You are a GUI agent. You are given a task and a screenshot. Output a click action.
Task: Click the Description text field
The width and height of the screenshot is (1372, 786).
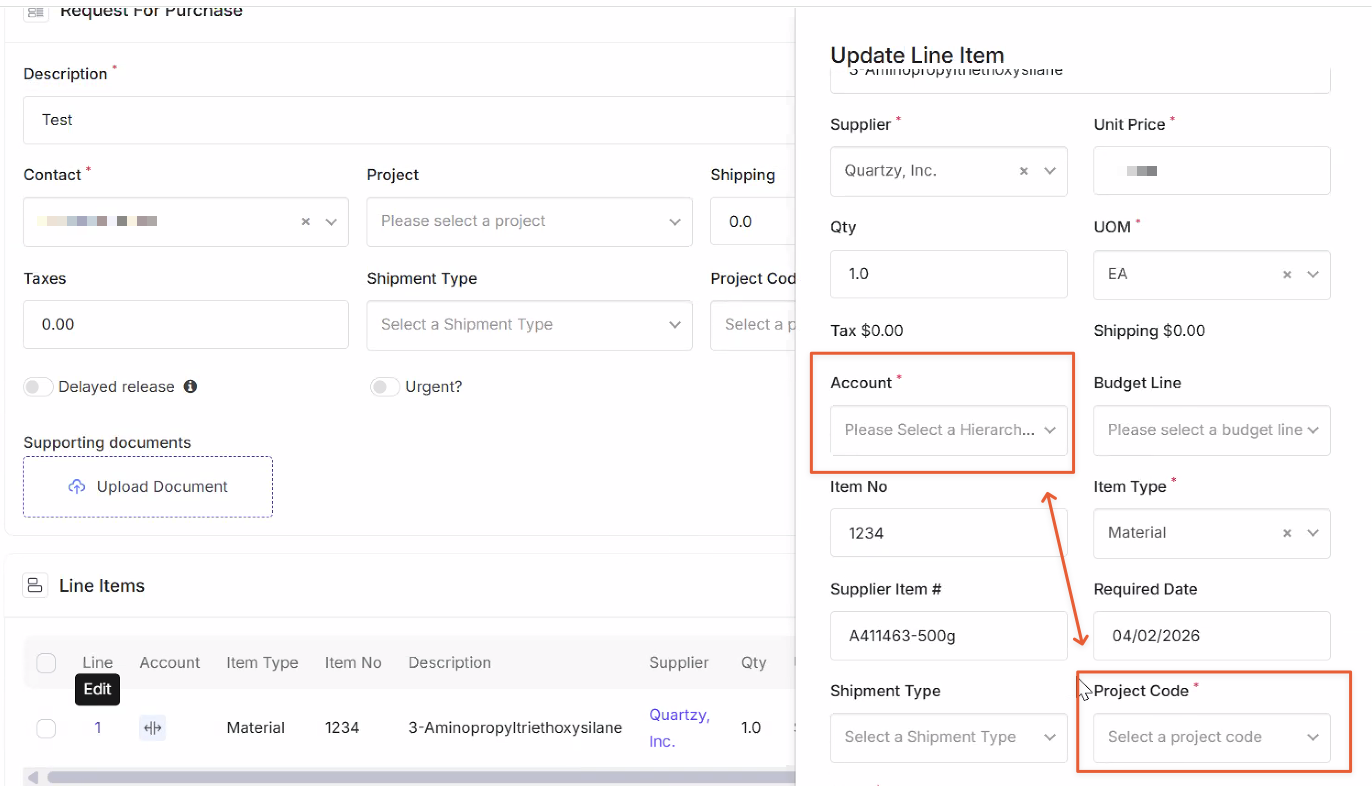pos(409,120)
